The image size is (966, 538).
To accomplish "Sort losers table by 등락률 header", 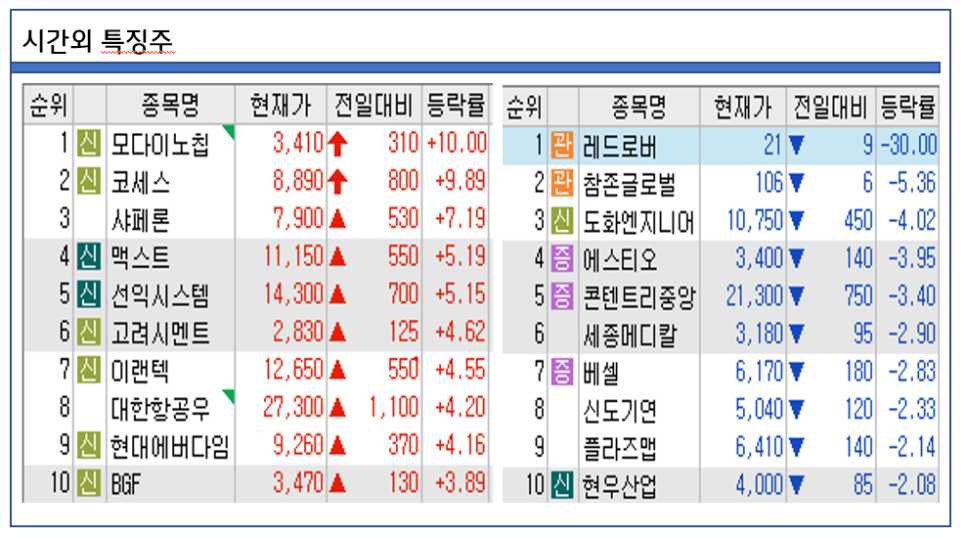I will tap(907, 107).
